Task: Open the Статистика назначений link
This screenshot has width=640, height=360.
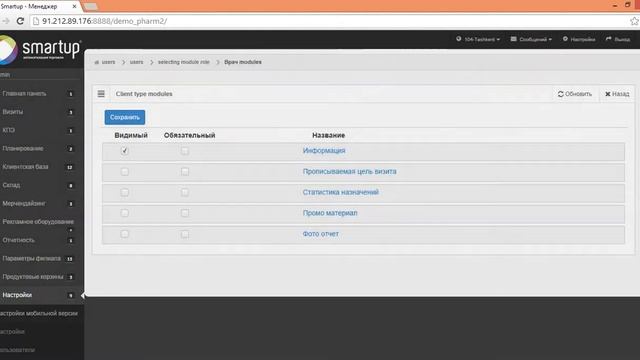Action: click(x=340, y=192)
